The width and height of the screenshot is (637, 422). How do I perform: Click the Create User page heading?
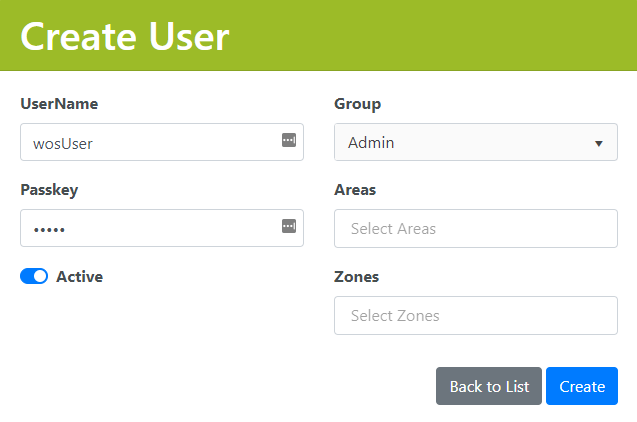(125, 36)
